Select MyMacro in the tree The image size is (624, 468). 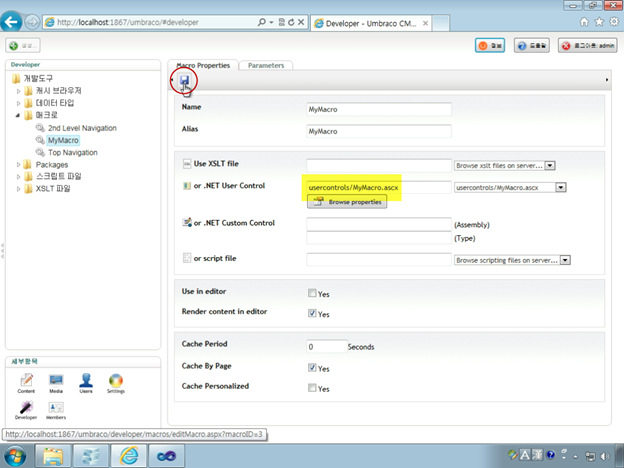[63, 140]
